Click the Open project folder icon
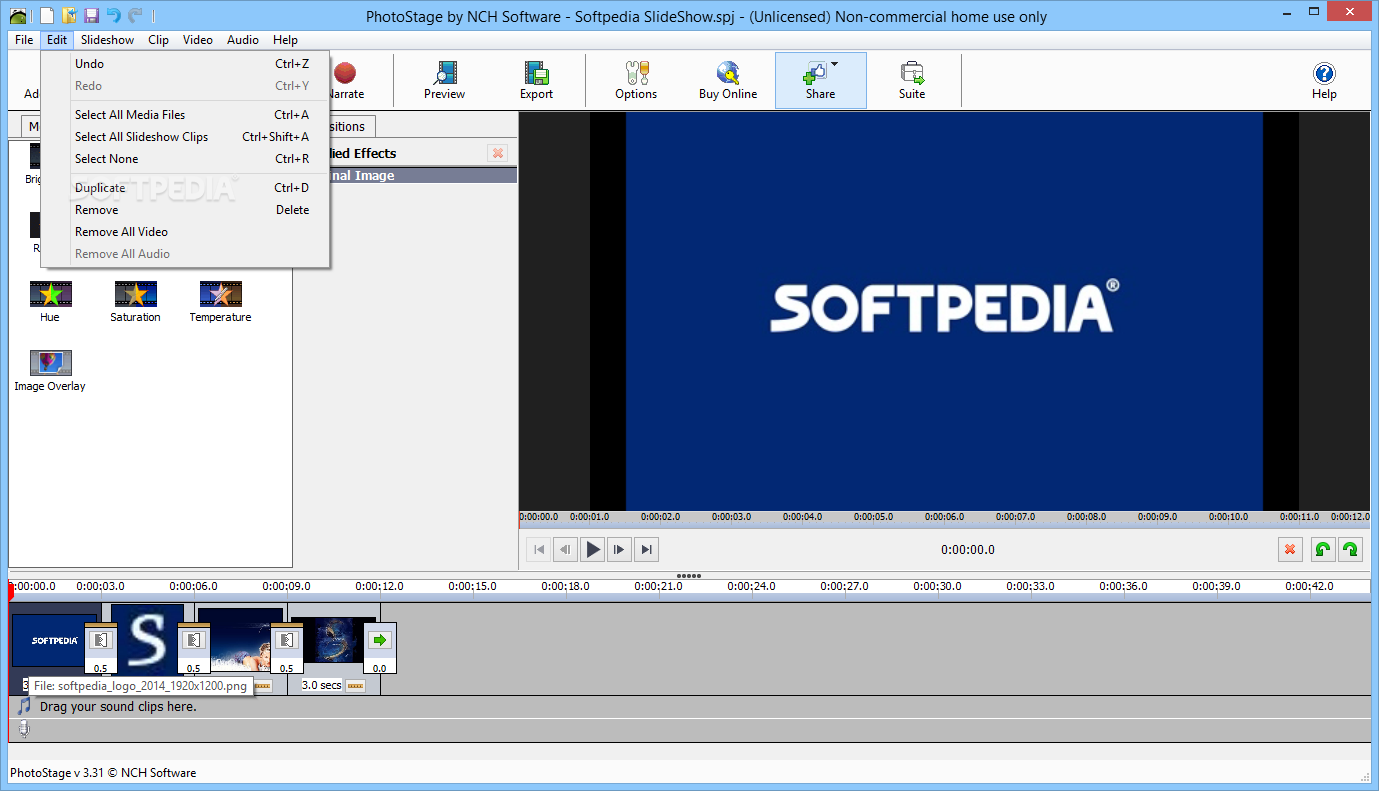 pyautogui.click(x=69, y=15)
